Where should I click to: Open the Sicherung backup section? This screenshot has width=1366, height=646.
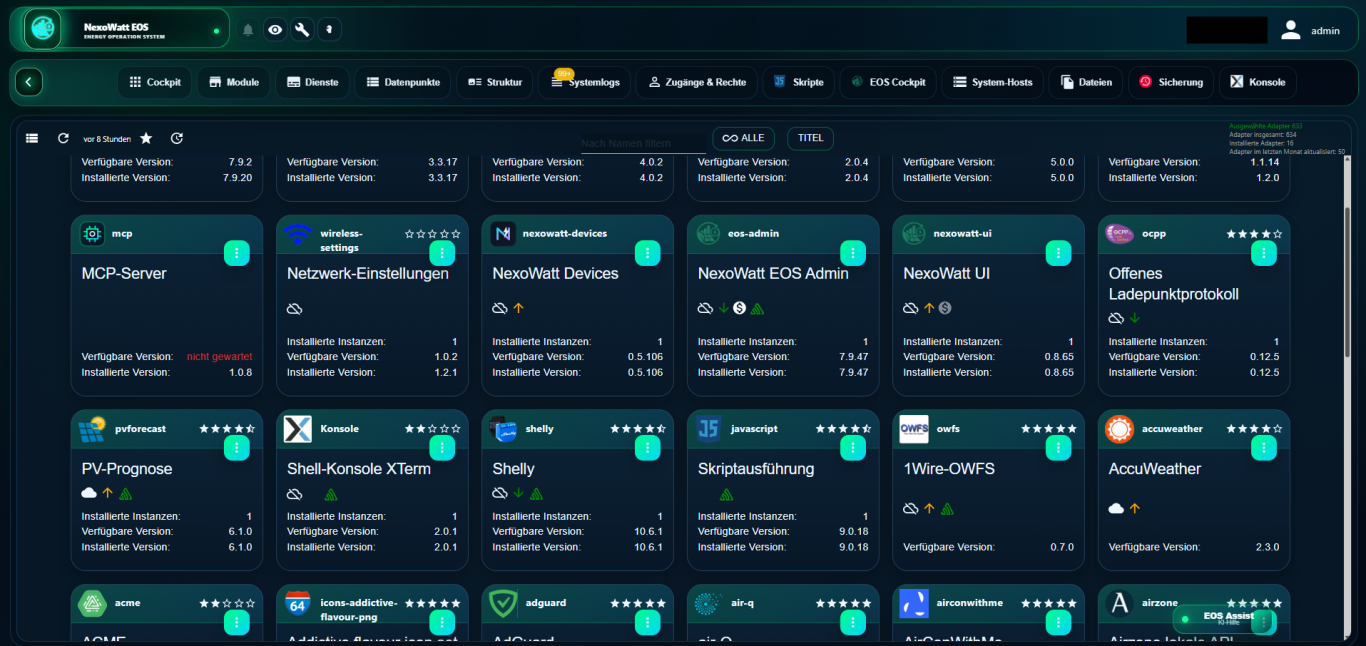(1171, 82)
